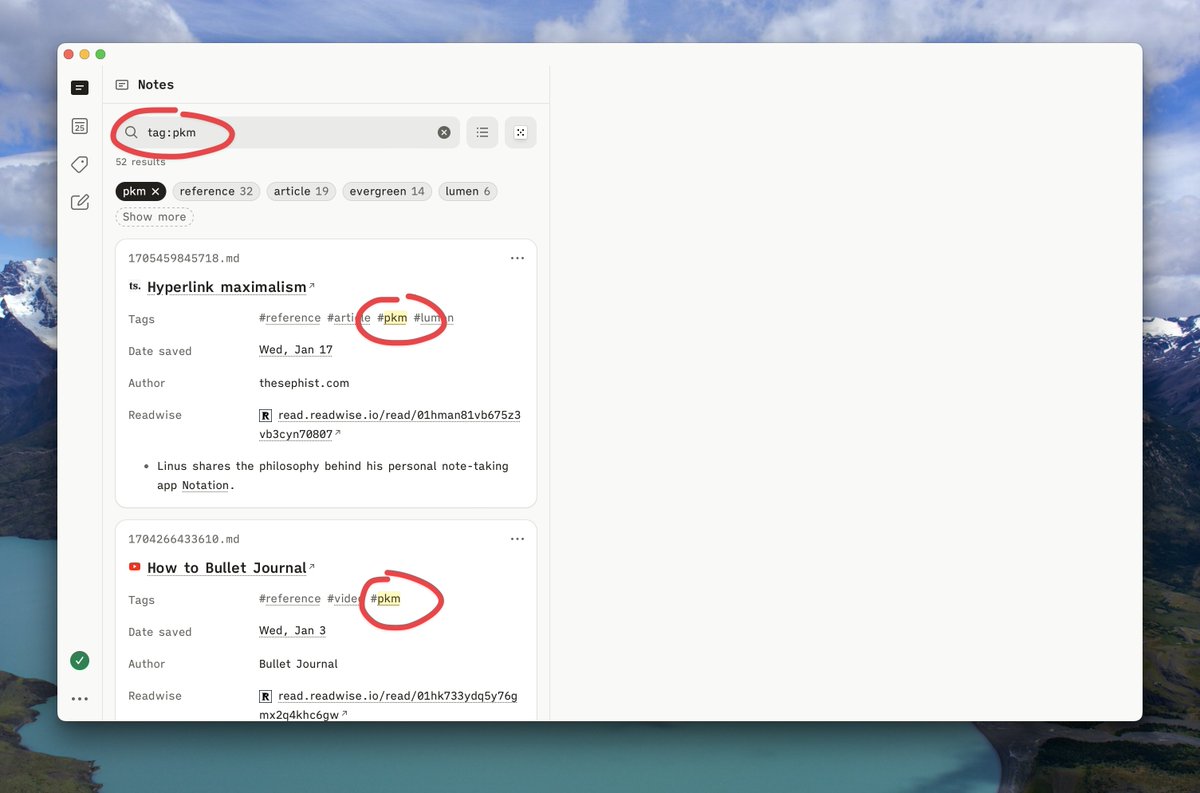Open the How to Bullet Journal card menu

point(517,539)
